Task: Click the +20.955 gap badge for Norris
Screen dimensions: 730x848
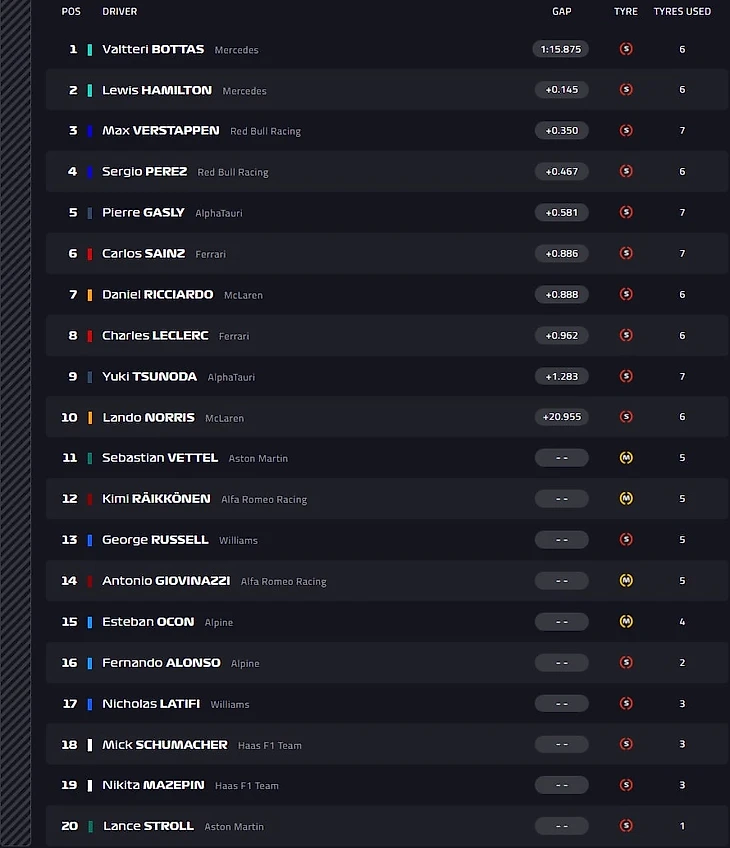Action: [x=561, y=417]
